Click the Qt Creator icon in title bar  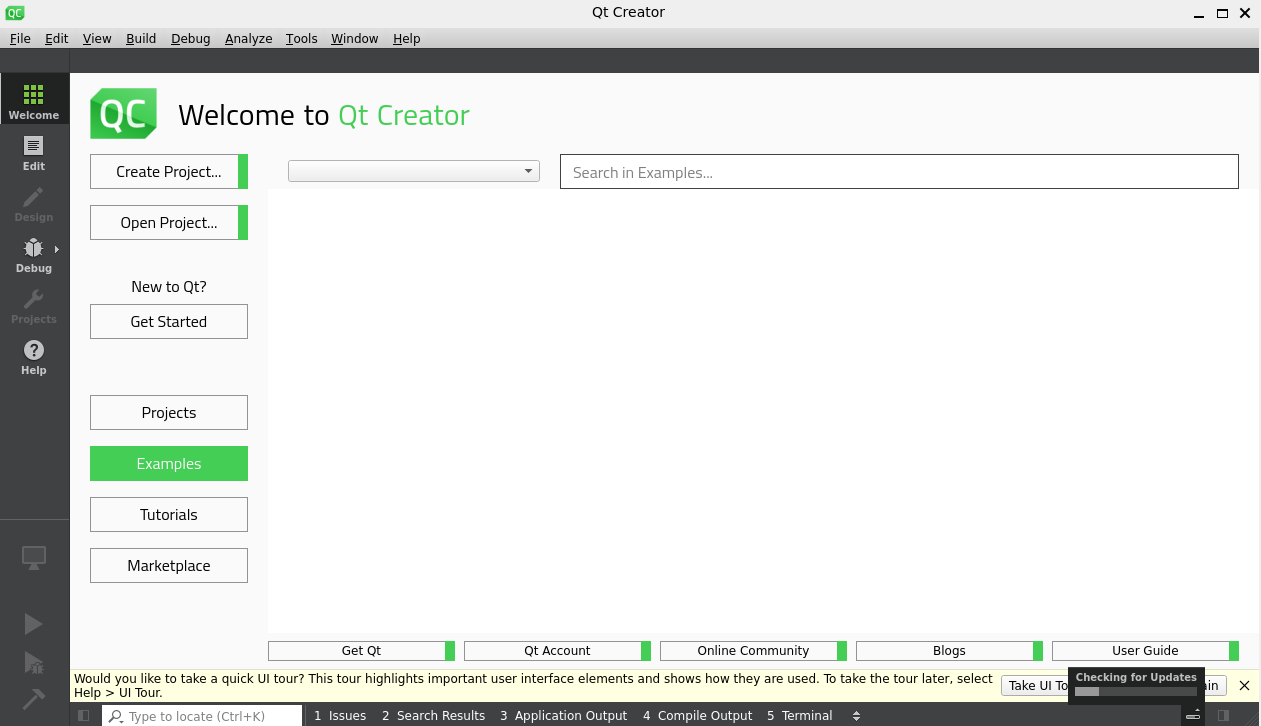pyautogui.click(x=15, y=13)
